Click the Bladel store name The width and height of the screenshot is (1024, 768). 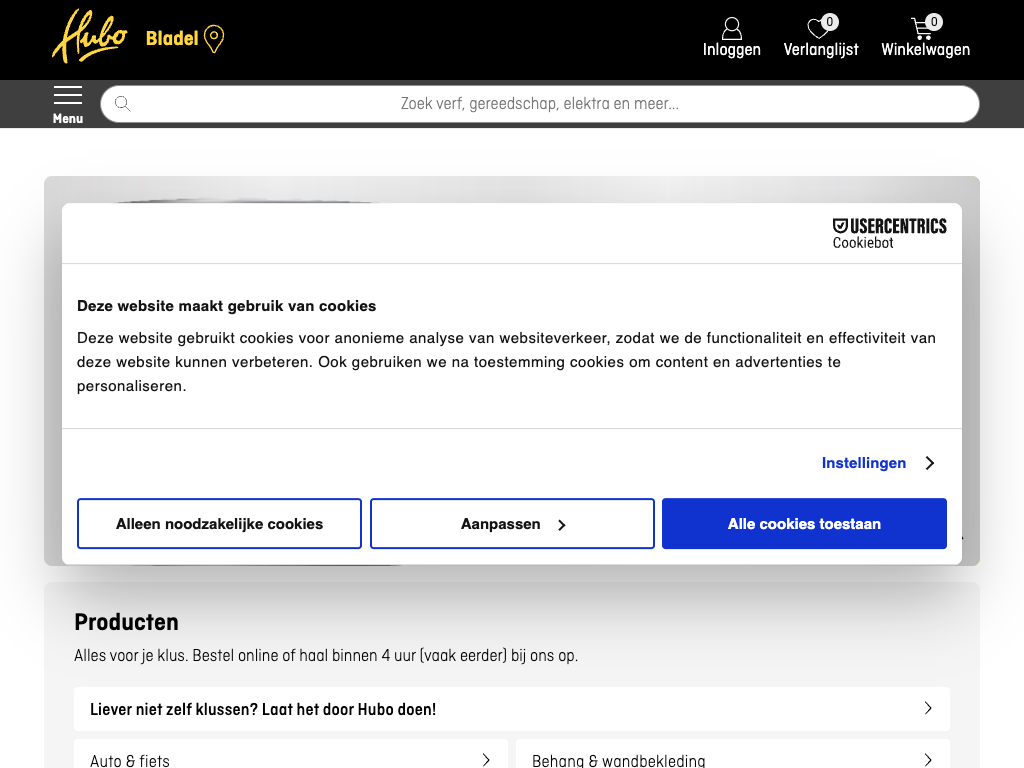(x=172, y=39)
